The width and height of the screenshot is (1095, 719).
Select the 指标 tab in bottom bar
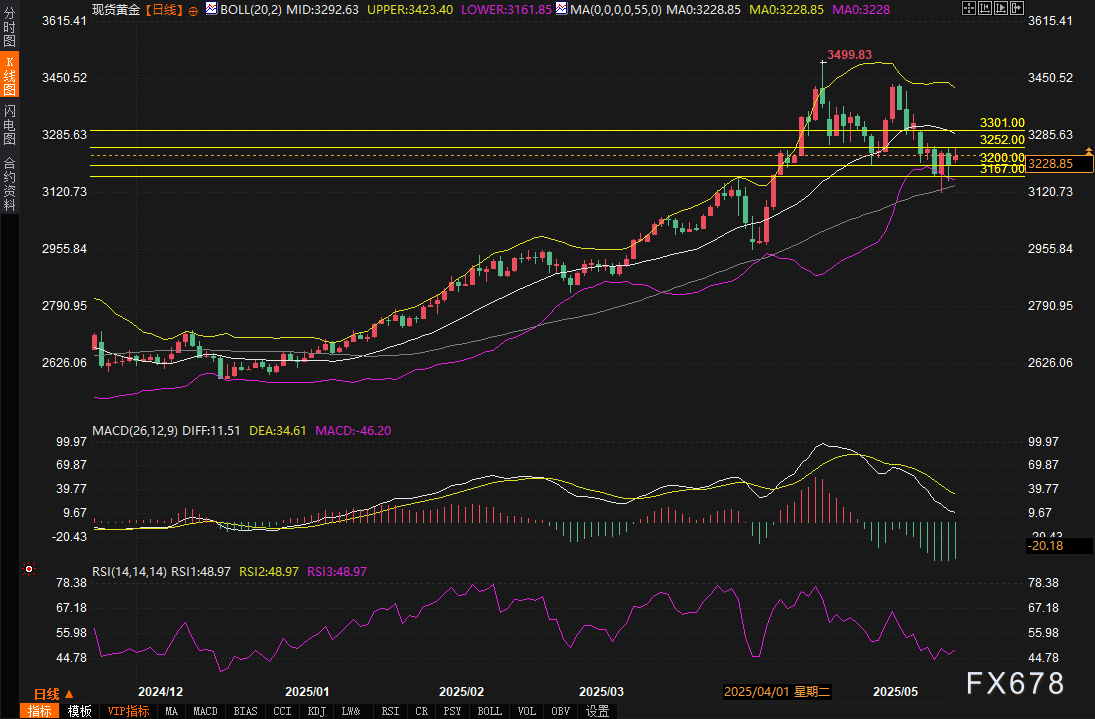point(40,711)
